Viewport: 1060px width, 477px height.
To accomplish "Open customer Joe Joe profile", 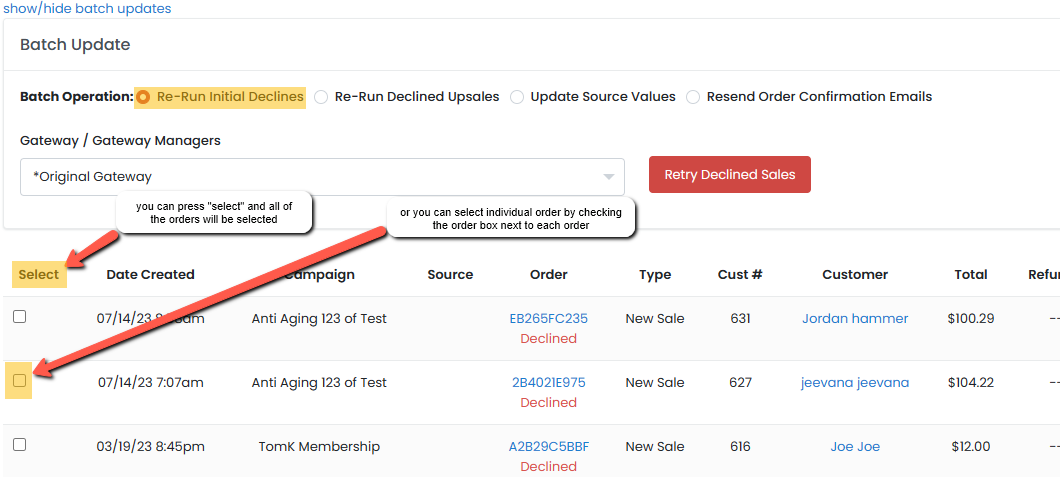I will [x=854, y=447].
